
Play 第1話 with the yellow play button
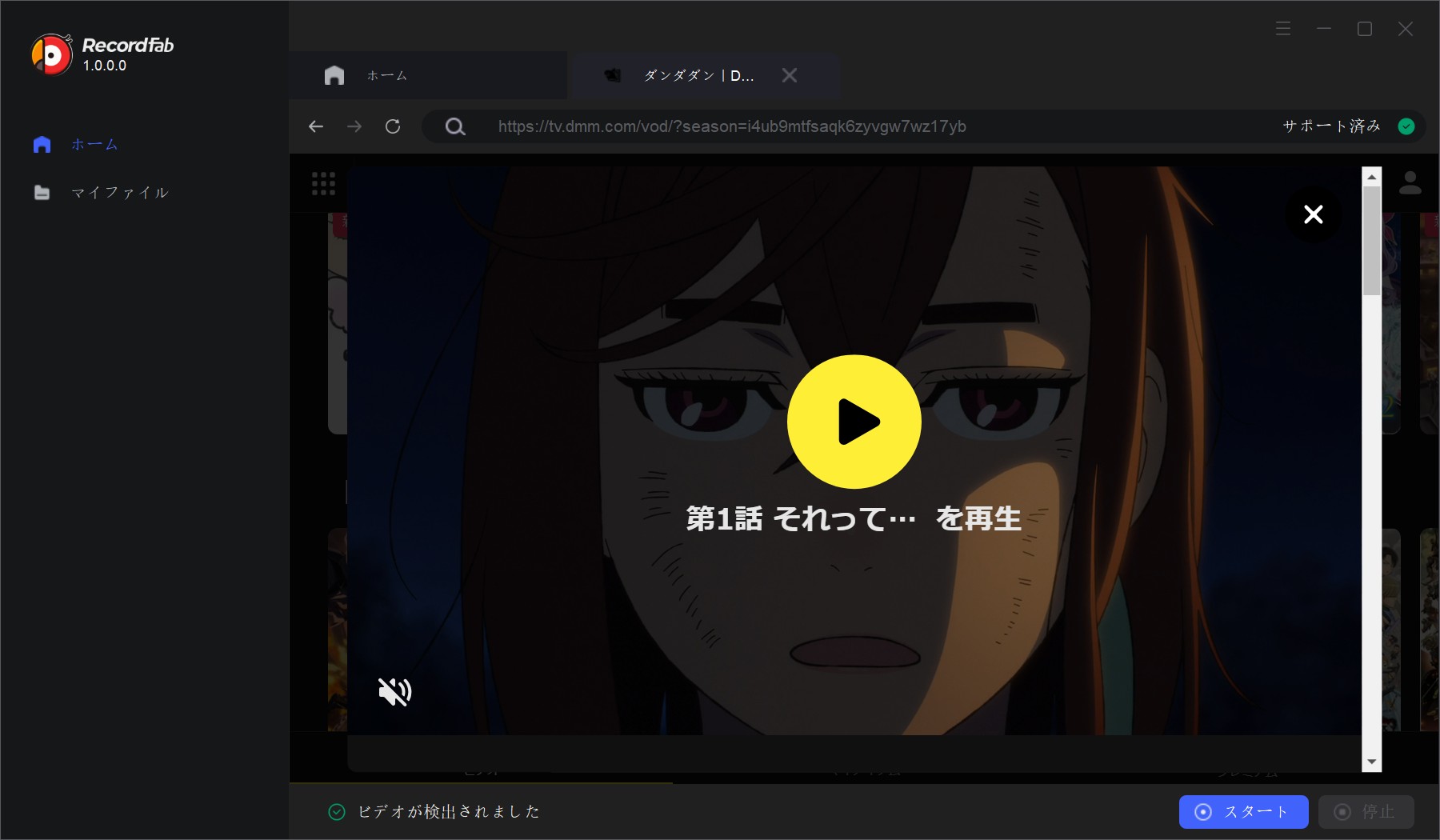(x=854, y=422)
